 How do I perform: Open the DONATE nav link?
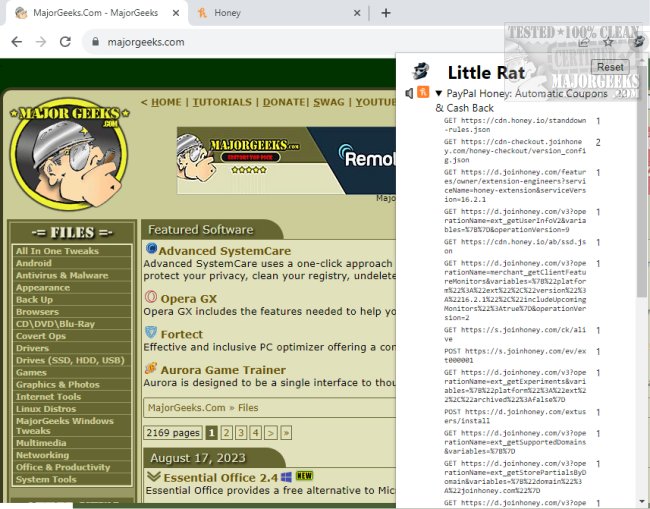[284, 102]
